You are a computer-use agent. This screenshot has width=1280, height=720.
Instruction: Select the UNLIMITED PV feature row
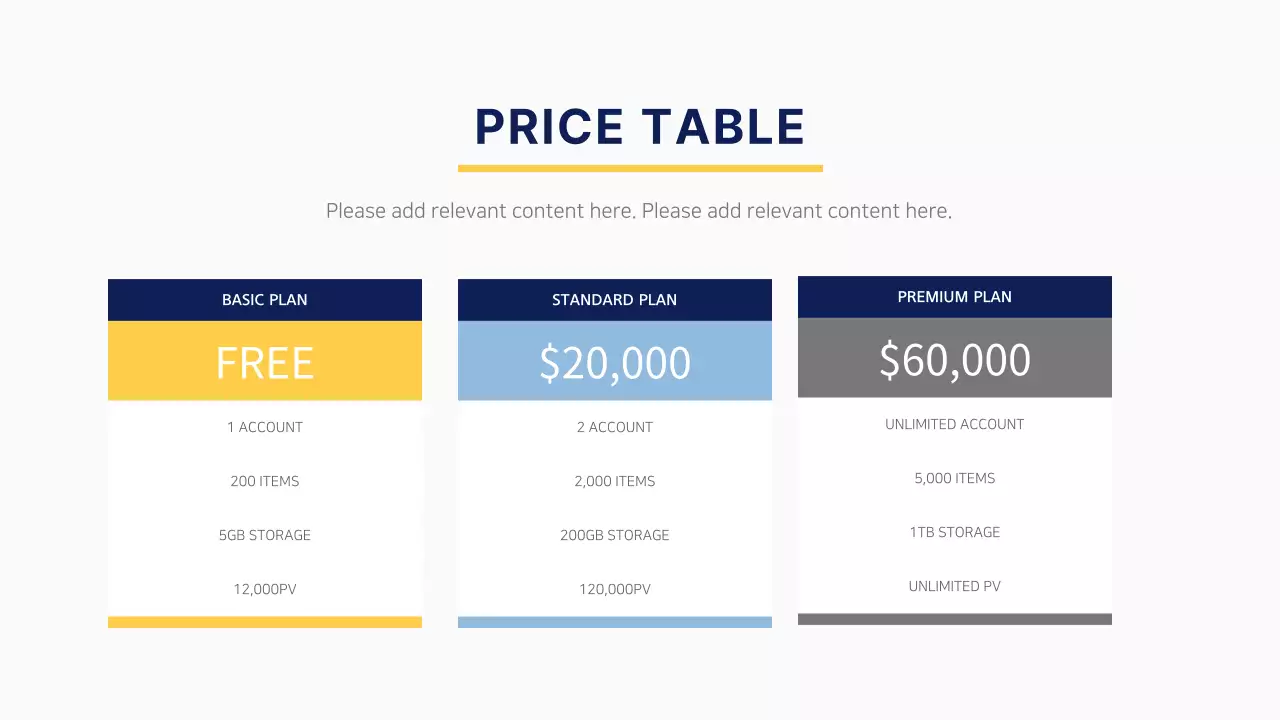pyautogui.click(x=955, y=586)
